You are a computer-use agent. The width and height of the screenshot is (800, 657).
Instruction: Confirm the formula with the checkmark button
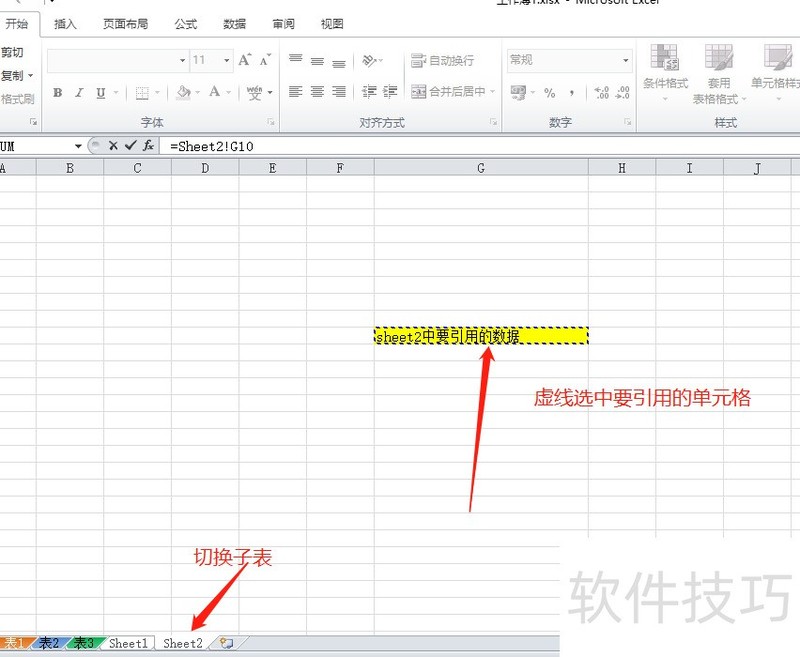(131, 145)
